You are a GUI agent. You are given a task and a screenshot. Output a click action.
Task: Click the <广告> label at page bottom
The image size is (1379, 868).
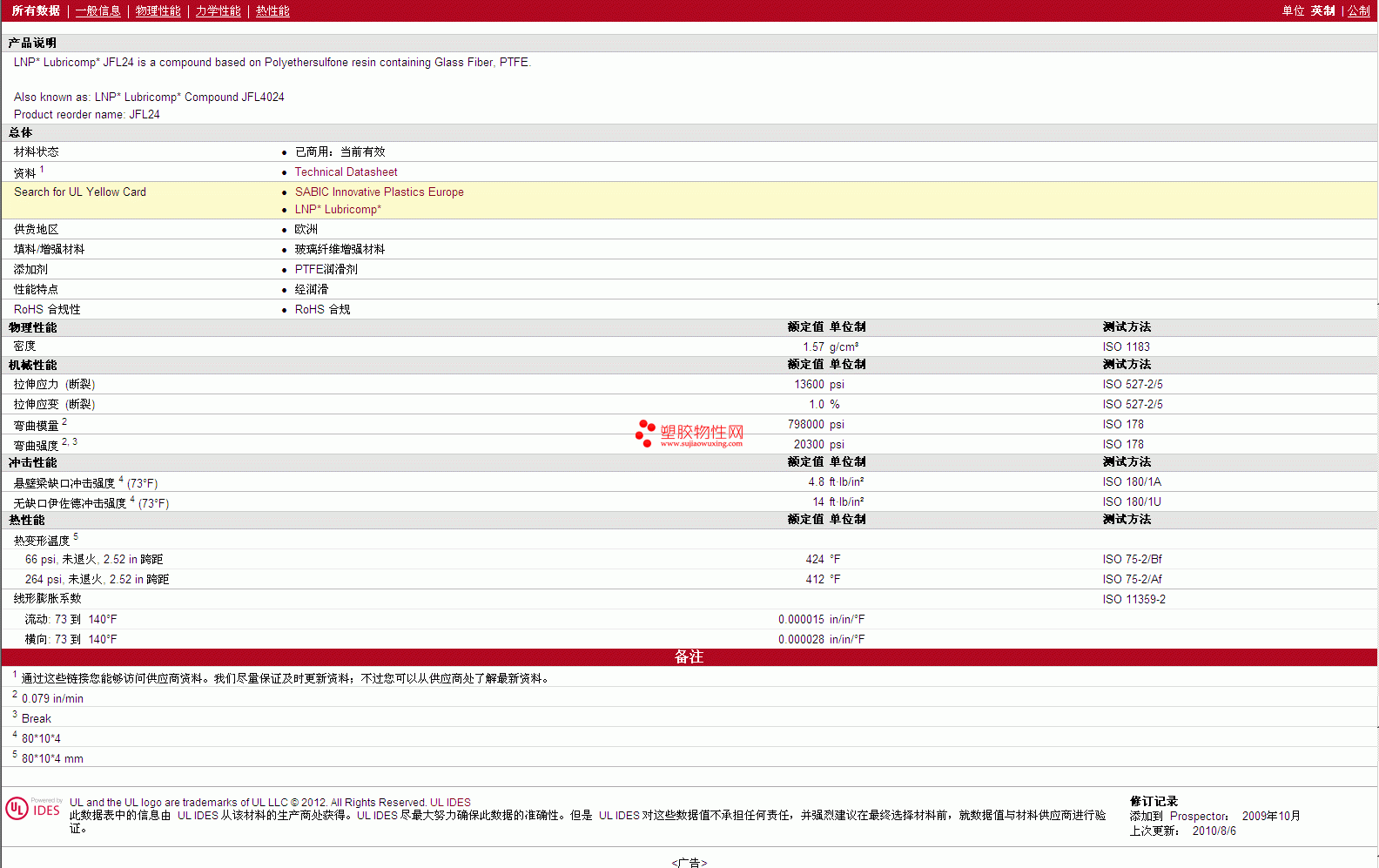689,862
